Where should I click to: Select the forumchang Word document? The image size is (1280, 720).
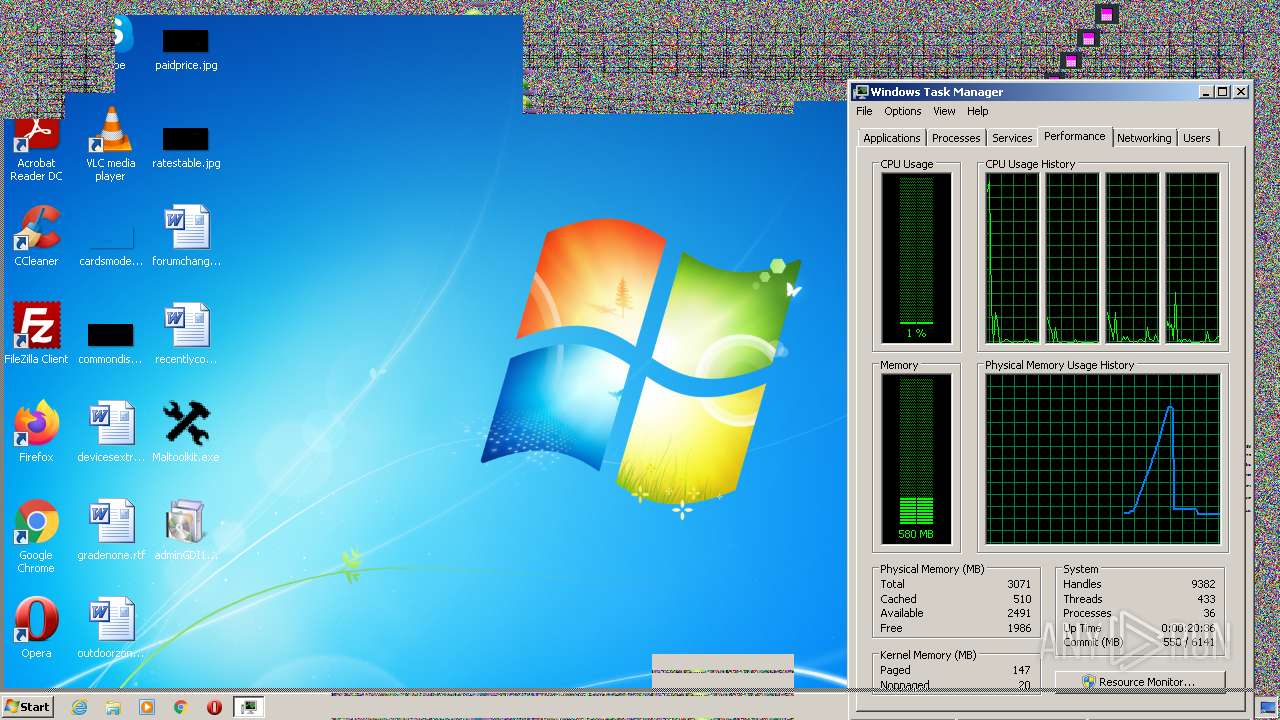(186, 236)
